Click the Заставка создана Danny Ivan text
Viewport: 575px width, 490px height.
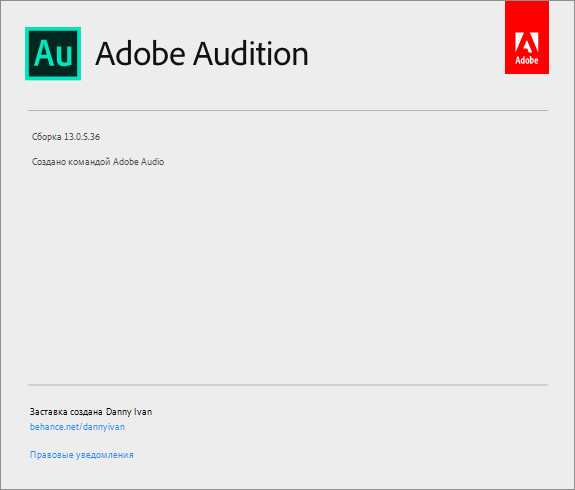(x=91, y=412)
